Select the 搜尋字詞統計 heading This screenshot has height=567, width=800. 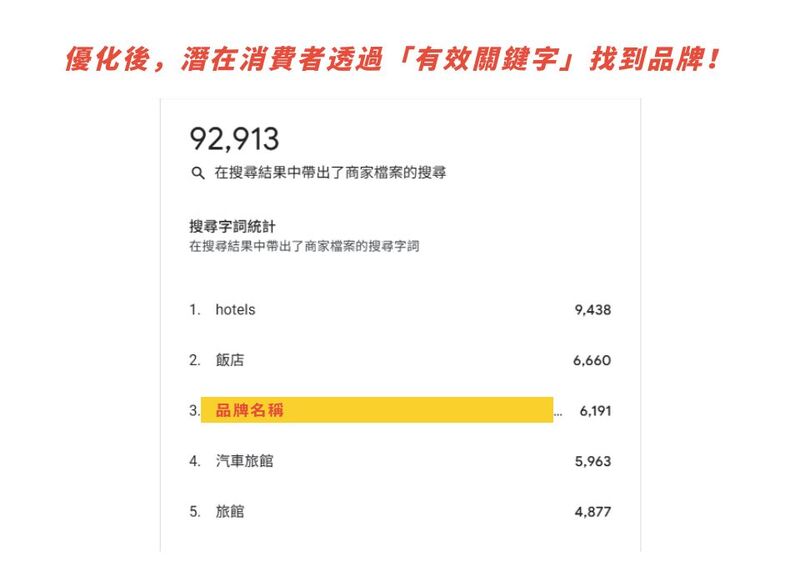232,227
